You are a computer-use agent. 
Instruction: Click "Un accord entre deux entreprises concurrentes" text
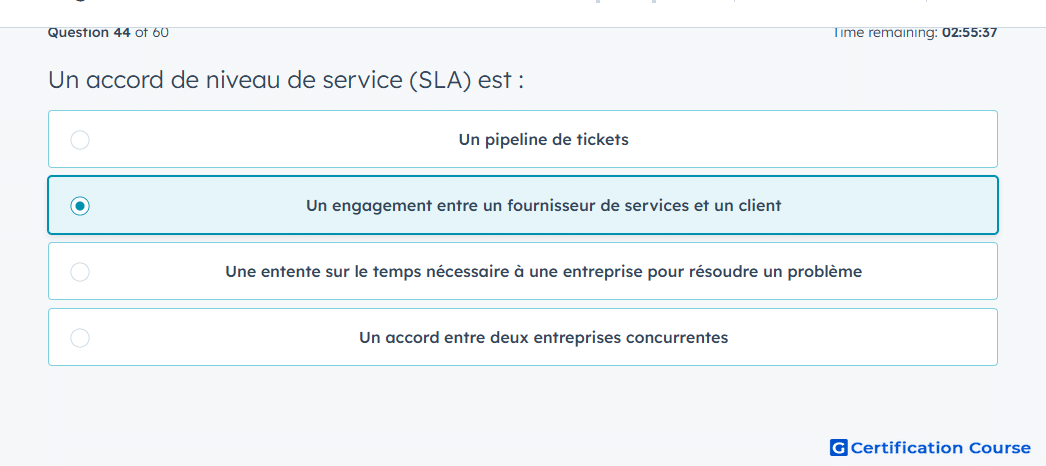coord(543,338)
